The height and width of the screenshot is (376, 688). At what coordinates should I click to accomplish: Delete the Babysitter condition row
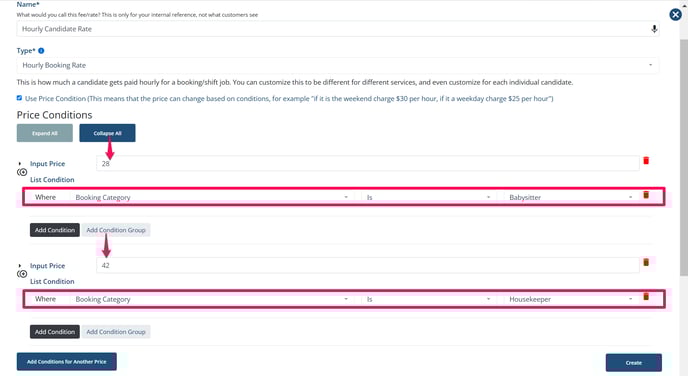(x=646, y=195)
